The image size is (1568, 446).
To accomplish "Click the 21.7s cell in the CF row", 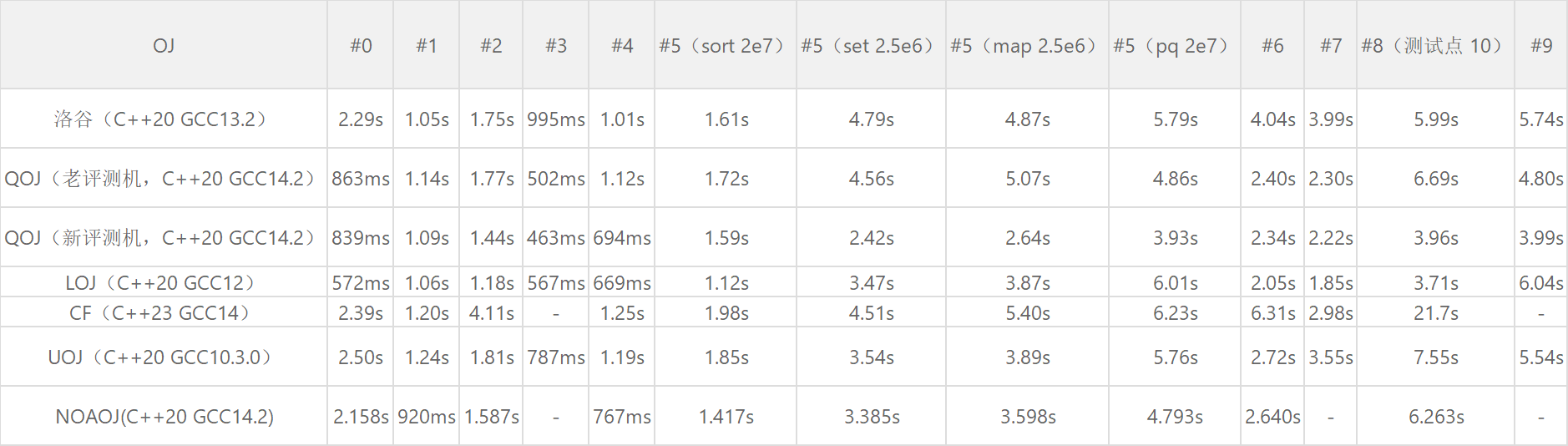I will (x=1435, y=313).
